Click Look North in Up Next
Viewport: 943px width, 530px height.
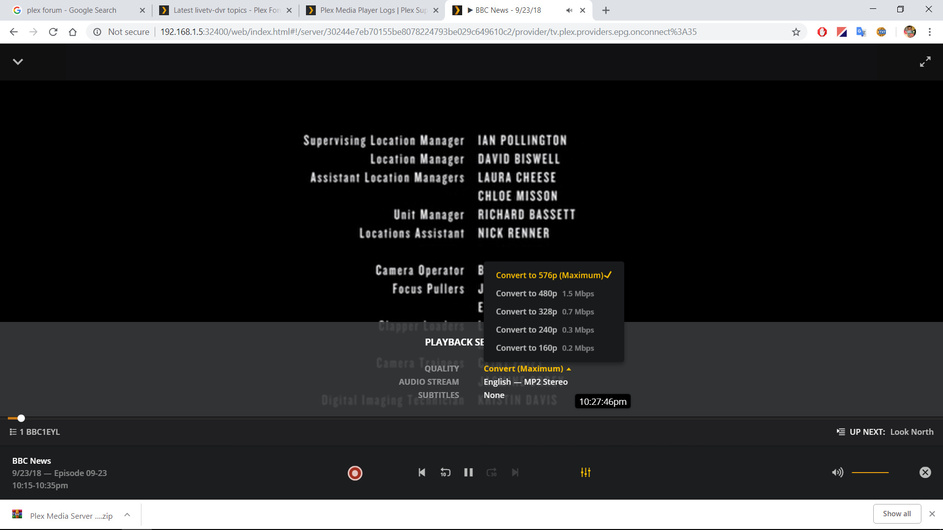click(912, 432)
